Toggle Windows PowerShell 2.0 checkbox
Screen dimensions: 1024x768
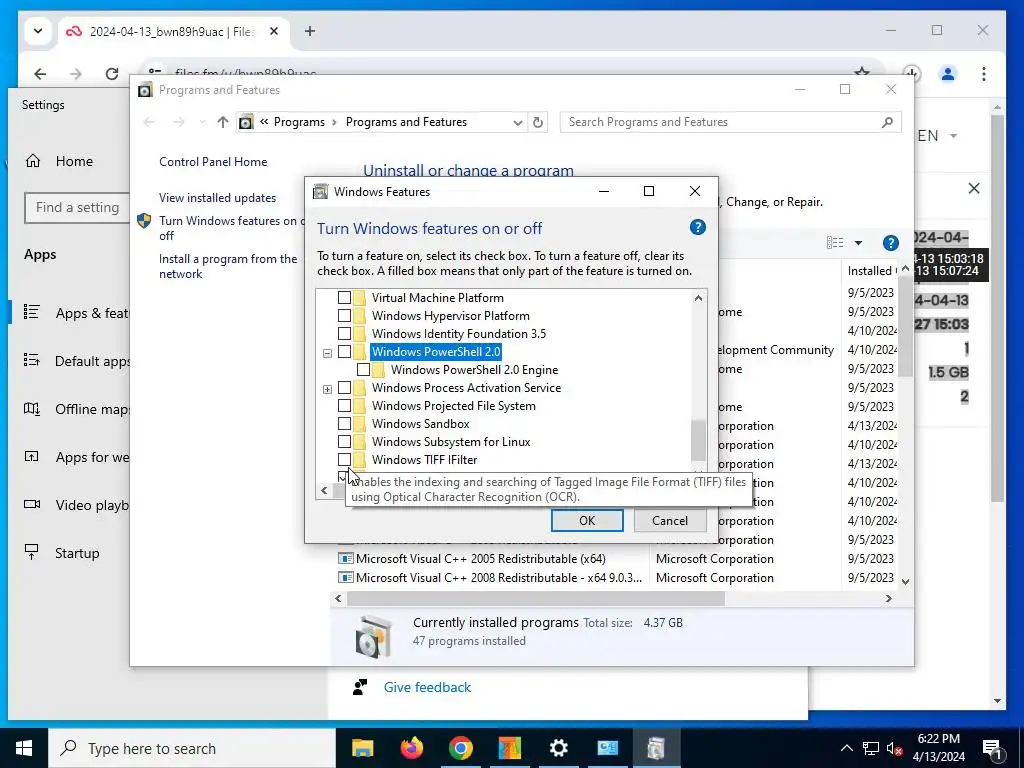click(x=344, y=352)
